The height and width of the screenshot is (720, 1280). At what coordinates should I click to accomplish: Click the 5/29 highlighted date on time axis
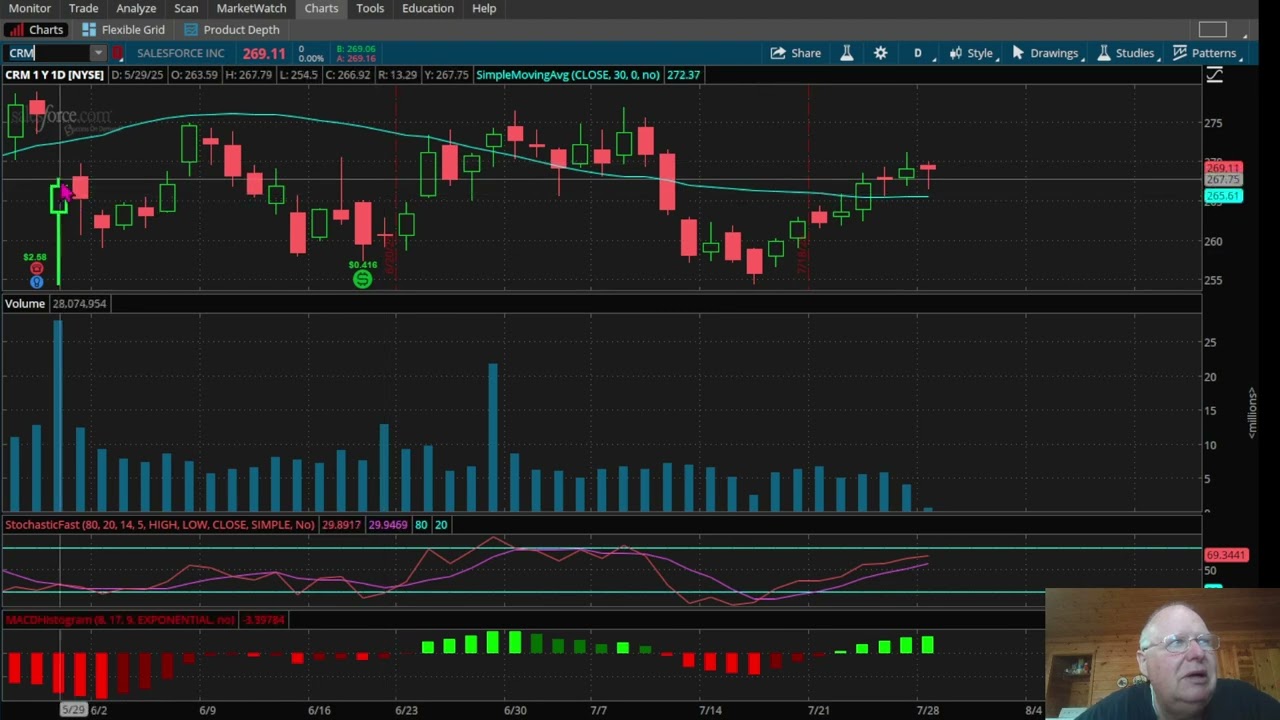point(73,710)
